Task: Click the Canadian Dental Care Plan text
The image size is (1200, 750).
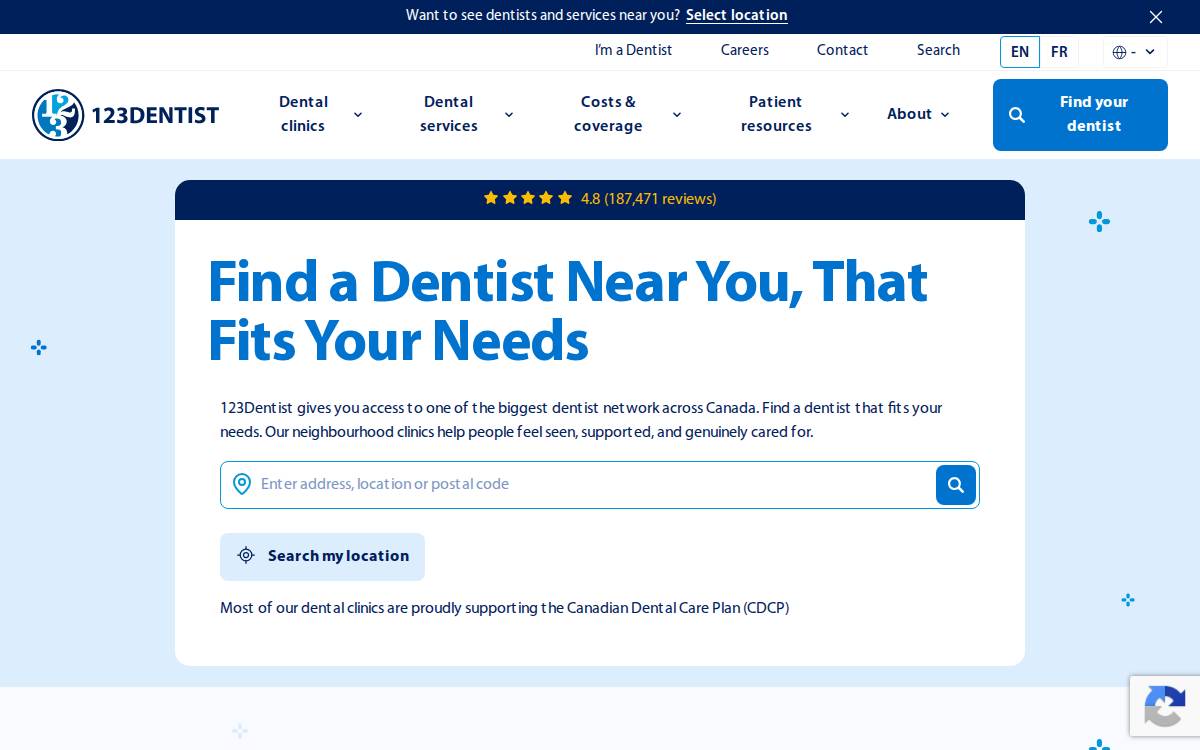Action: (x=678, y=608)
